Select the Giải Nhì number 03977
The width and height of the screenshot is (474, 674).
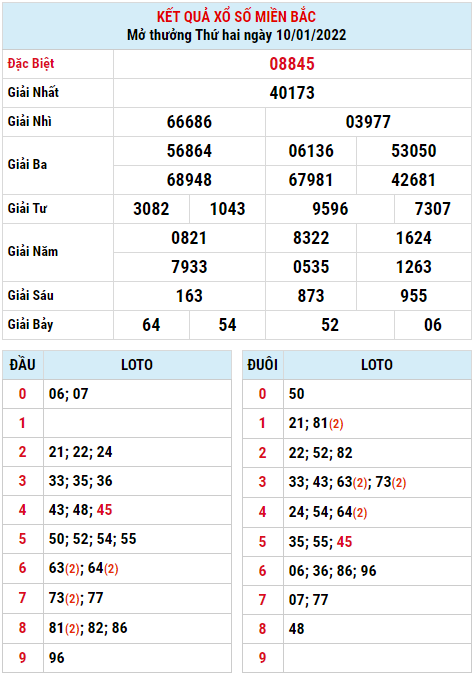(368, 122)
